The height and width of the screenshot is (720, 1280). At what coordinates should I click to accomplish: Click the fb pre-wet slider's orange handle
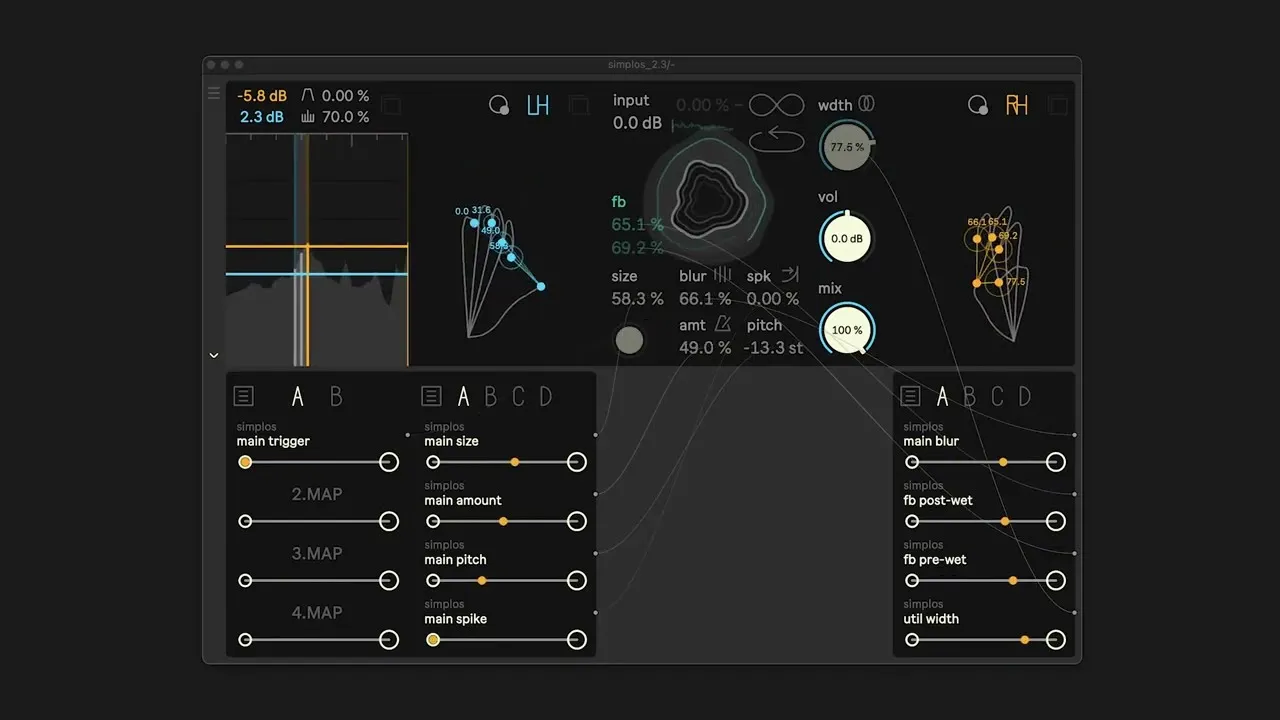tap(1013, 580)
